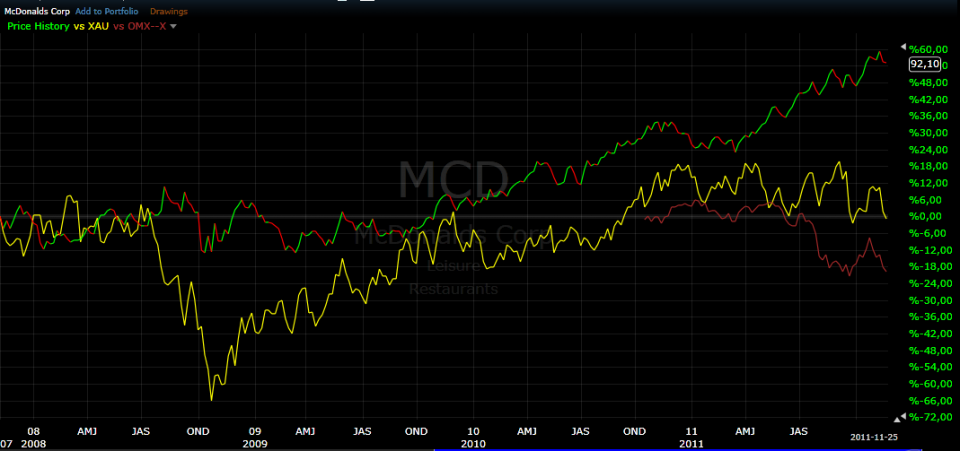The image size is (960, 451).
Task: Click the 92,10 current price box
Action: click(925, 64)
